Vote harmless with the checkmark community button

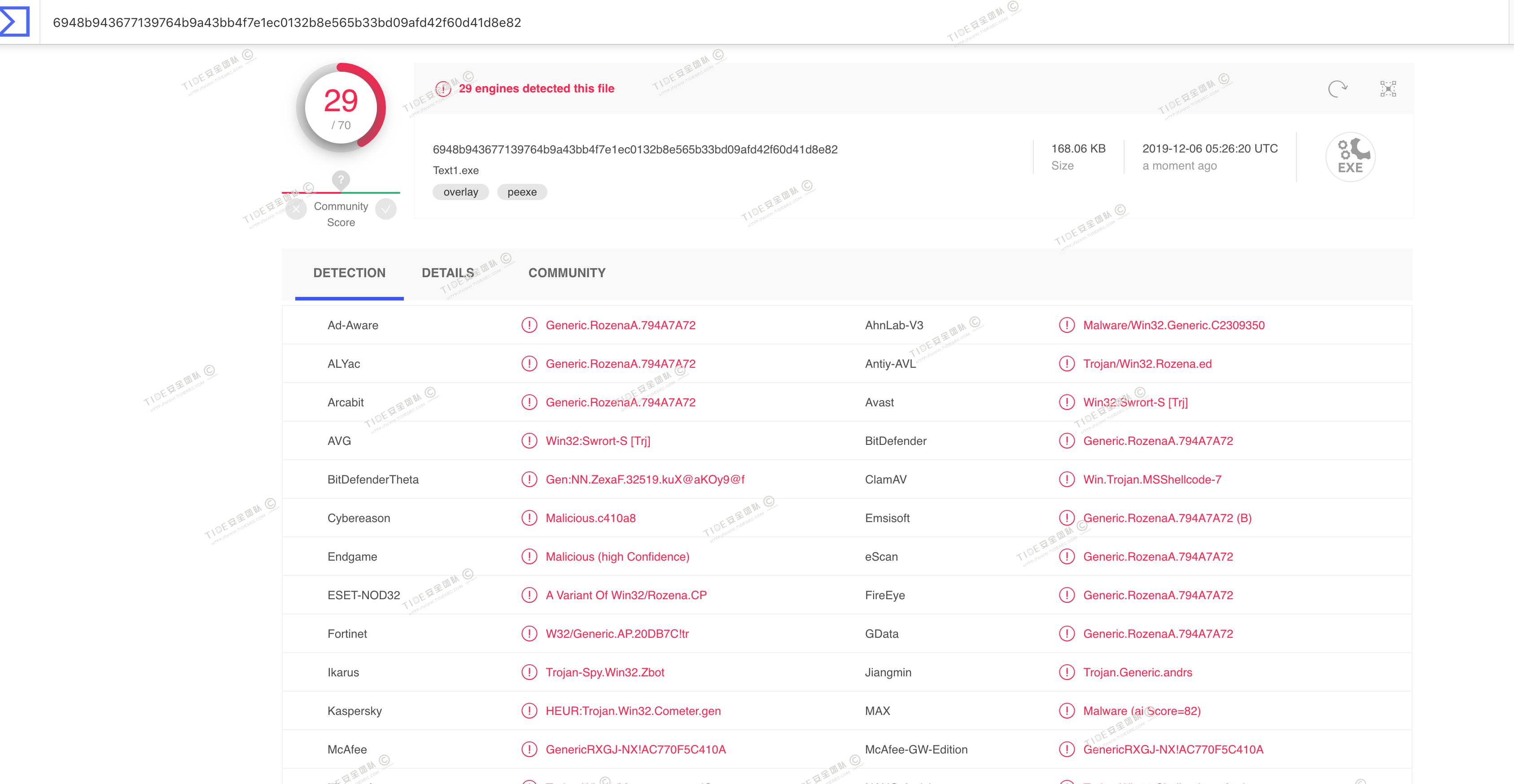click(x=386, y=209)
